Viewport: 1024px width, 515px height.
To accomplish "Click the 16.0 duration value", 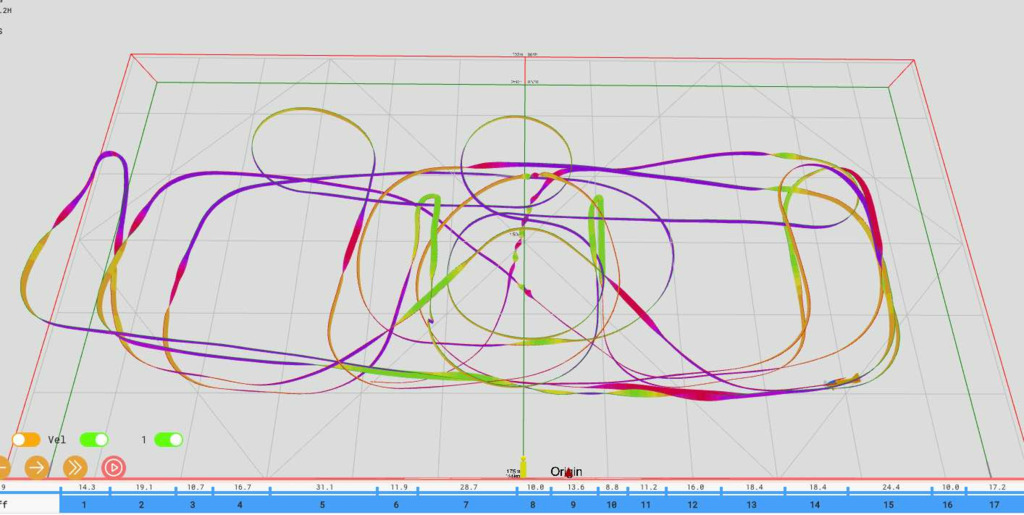I will 695,488.
